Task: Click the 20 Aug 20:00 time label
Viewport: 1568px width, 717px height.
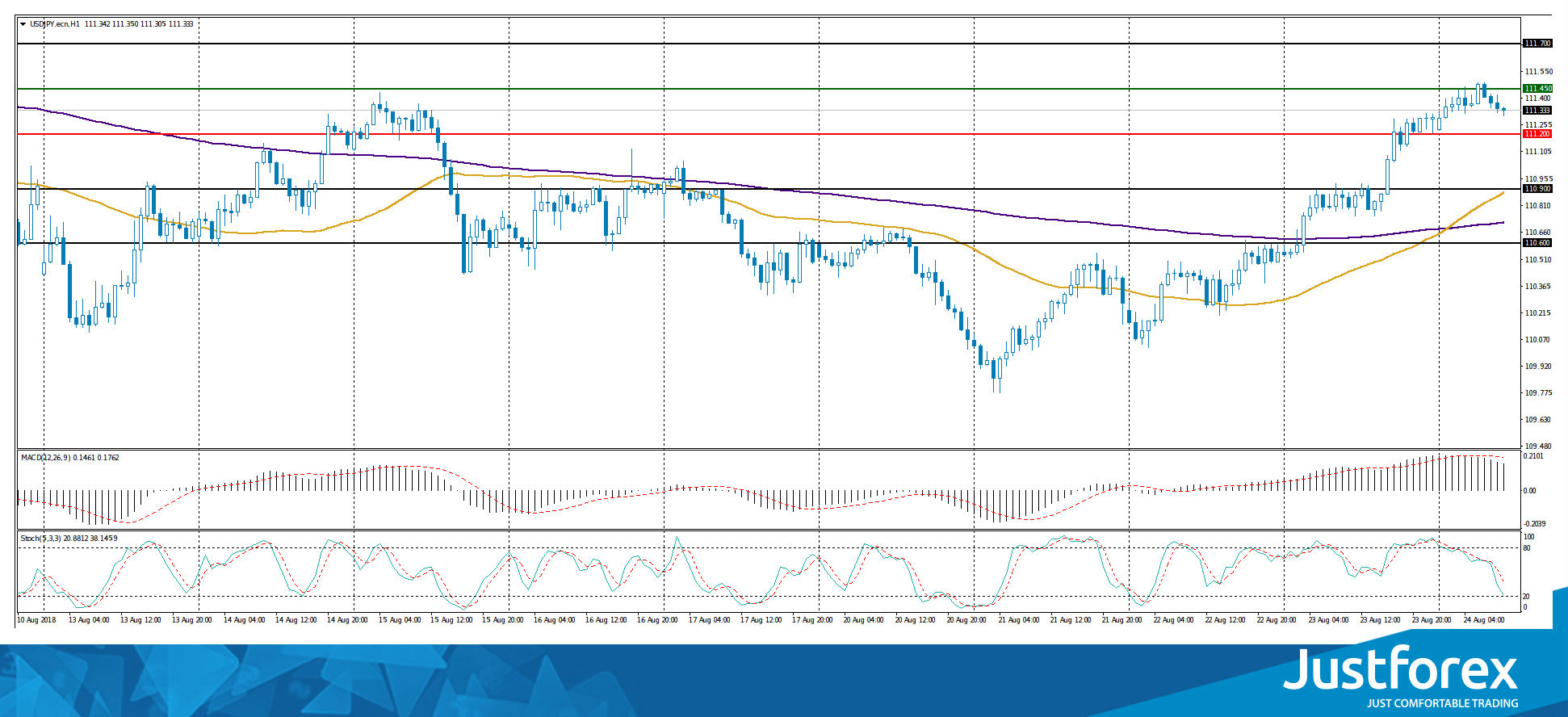Action: pos(967,620)
